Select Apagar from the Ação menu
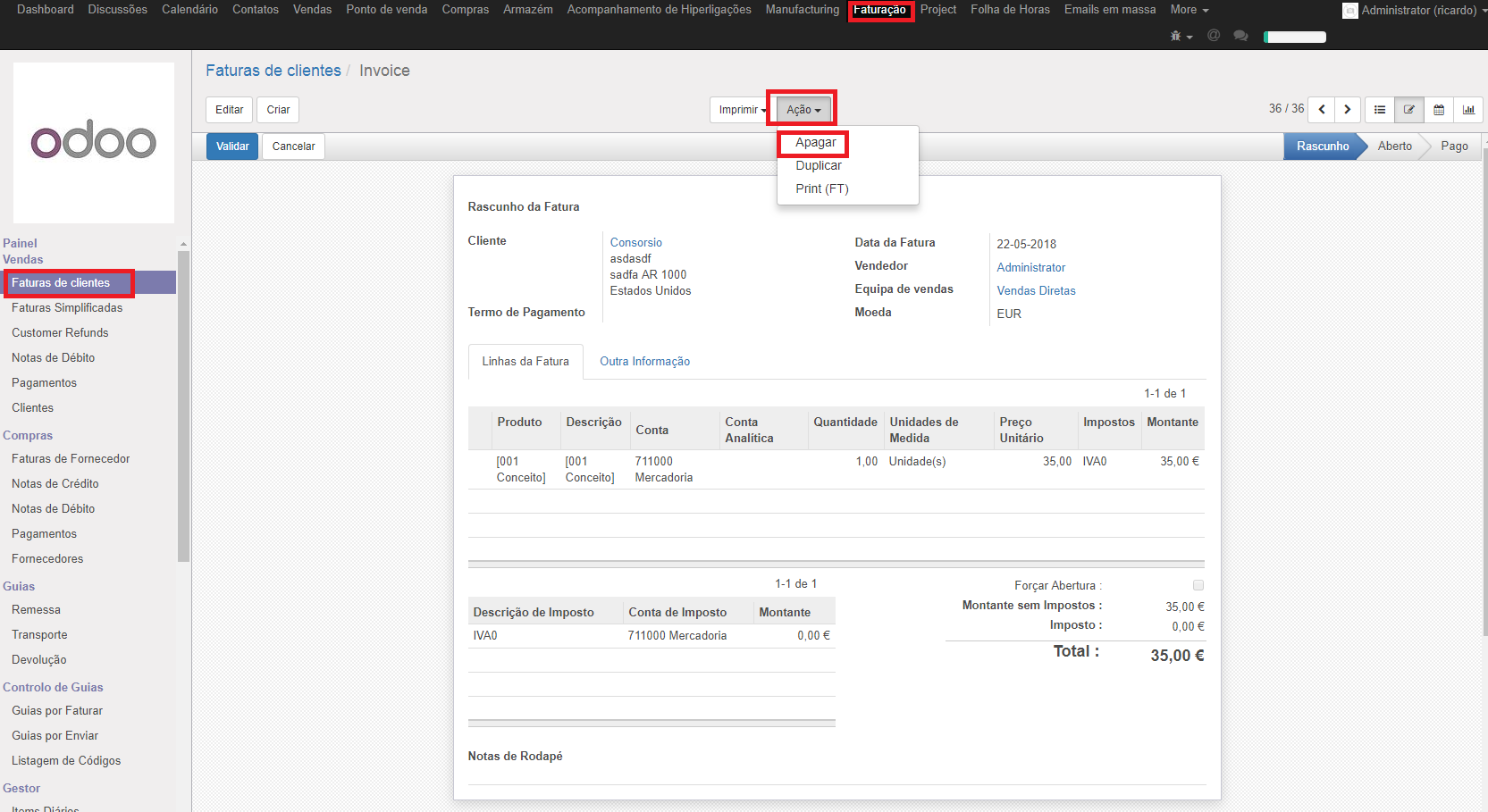Viewport: 1488px width, 812px height. 815,143
